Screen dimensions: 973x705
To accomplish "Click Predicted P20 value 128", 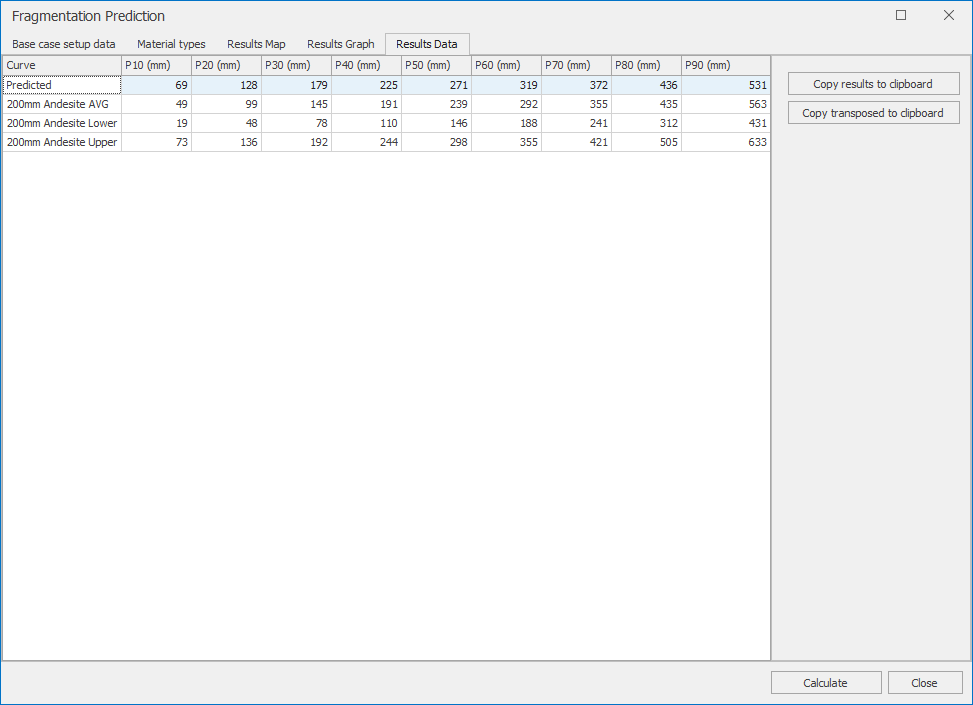I will [x=226, y=85].
